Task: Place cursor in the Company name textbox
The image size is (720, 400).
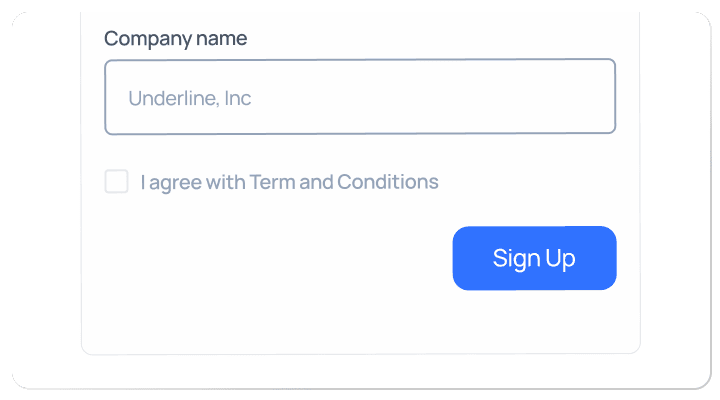Action: pos(360,97)
